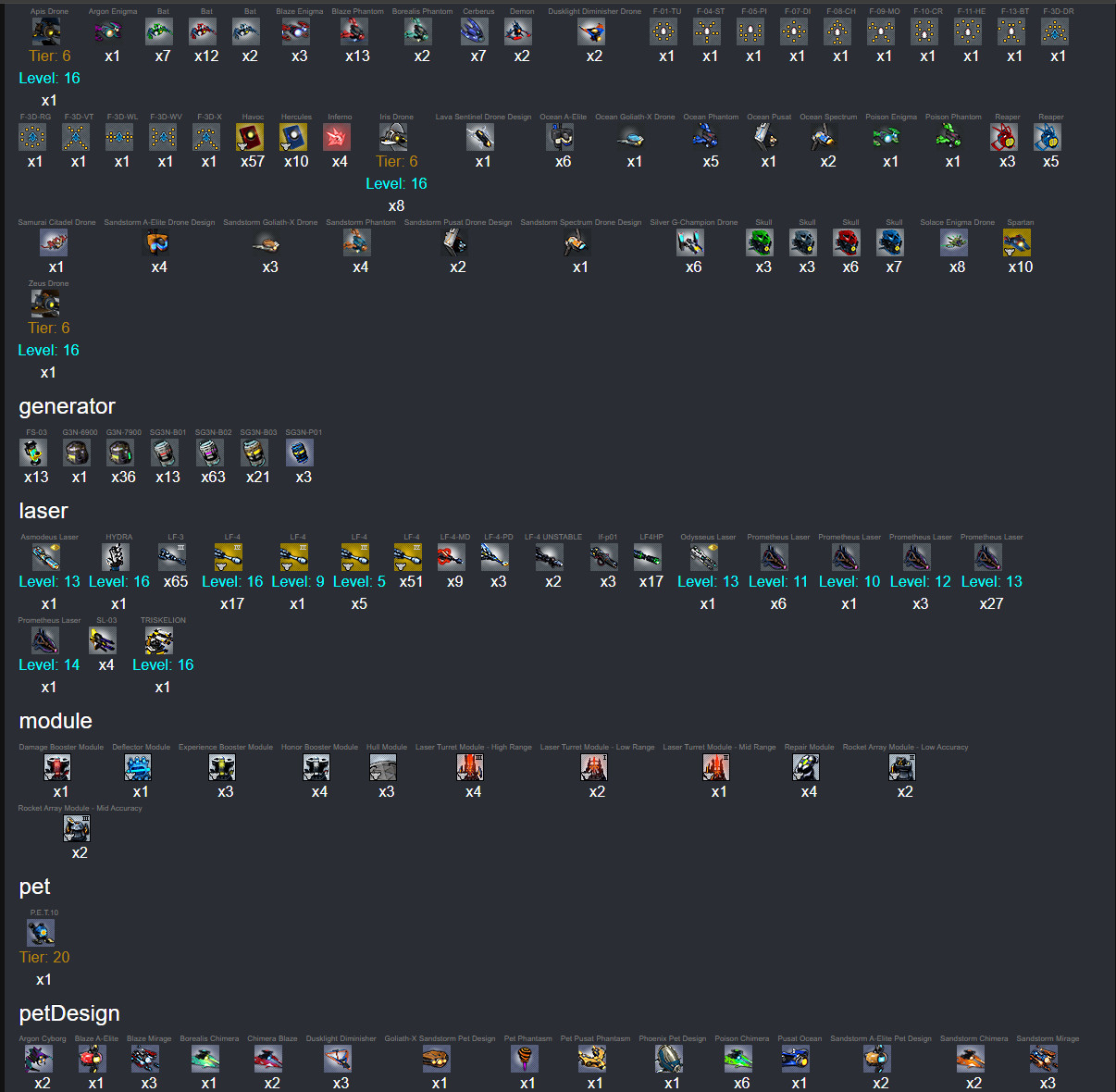Image resolution: width=1116 pixels, height=1092 pixels.
Task: Choose the LF-4-MD laser icon
Action: click(x=452, y=557)
